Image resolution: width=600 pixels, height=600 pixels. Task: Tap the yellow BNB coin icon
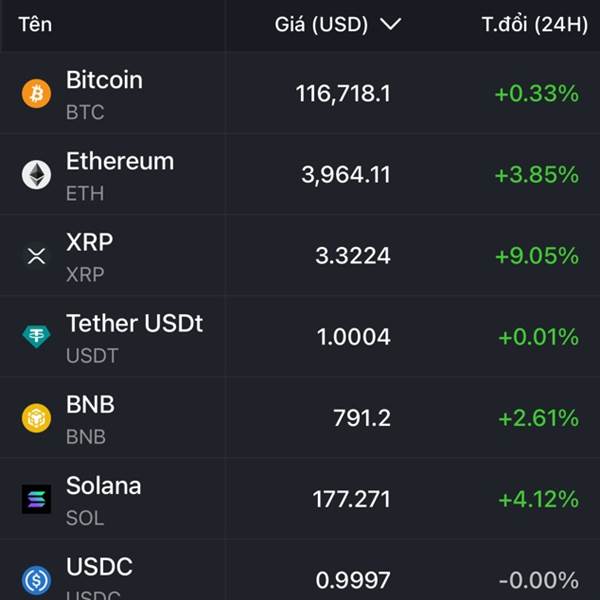point(36,418)
